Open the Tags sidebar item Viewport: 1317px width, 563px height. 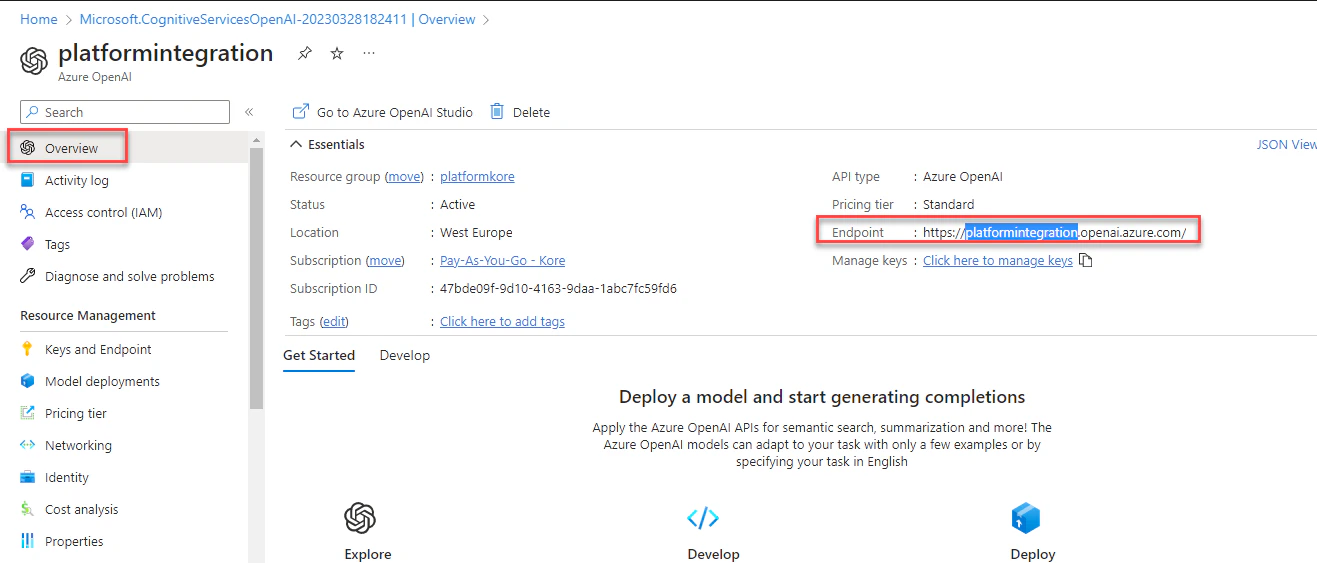tap(57, 244)
